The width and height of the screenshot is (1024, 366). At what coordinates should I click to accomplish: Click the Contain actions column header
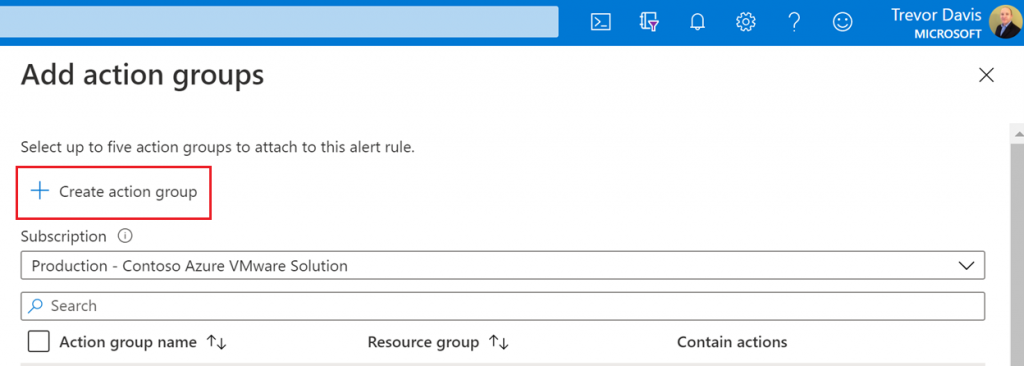[732, 342]
